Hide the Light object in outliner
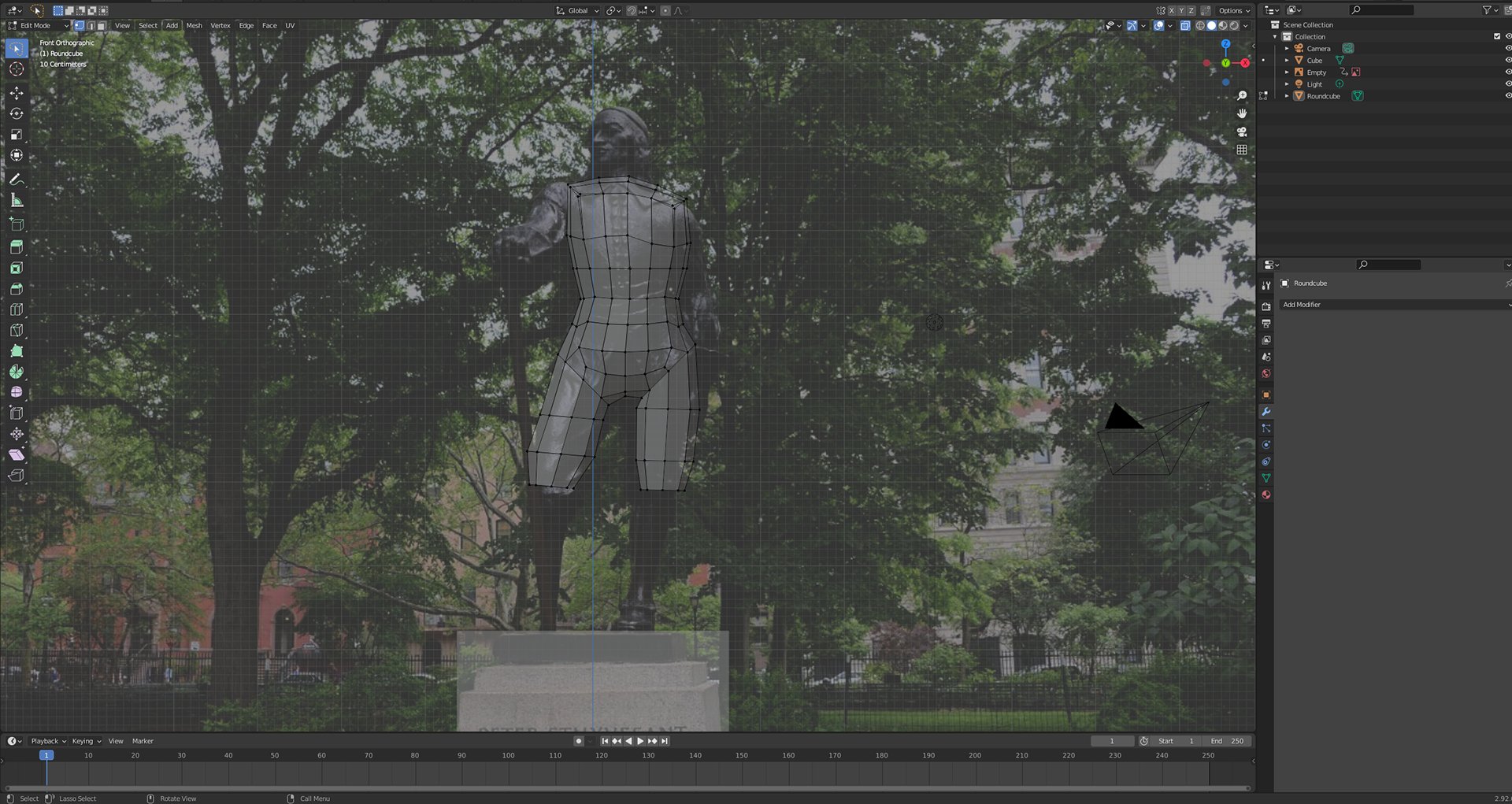Screen dimensions: 1512x804 tap(1508, 83)
